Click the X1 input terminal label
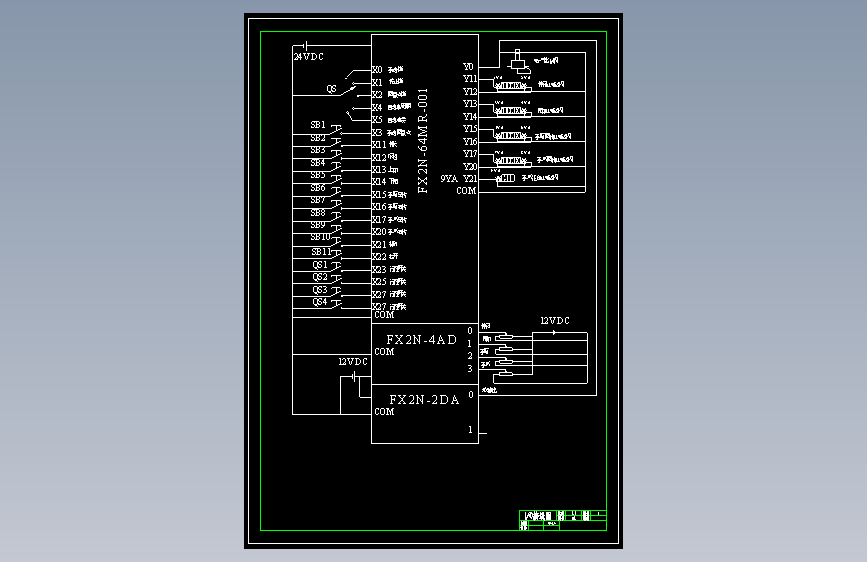 pos(377,82)
